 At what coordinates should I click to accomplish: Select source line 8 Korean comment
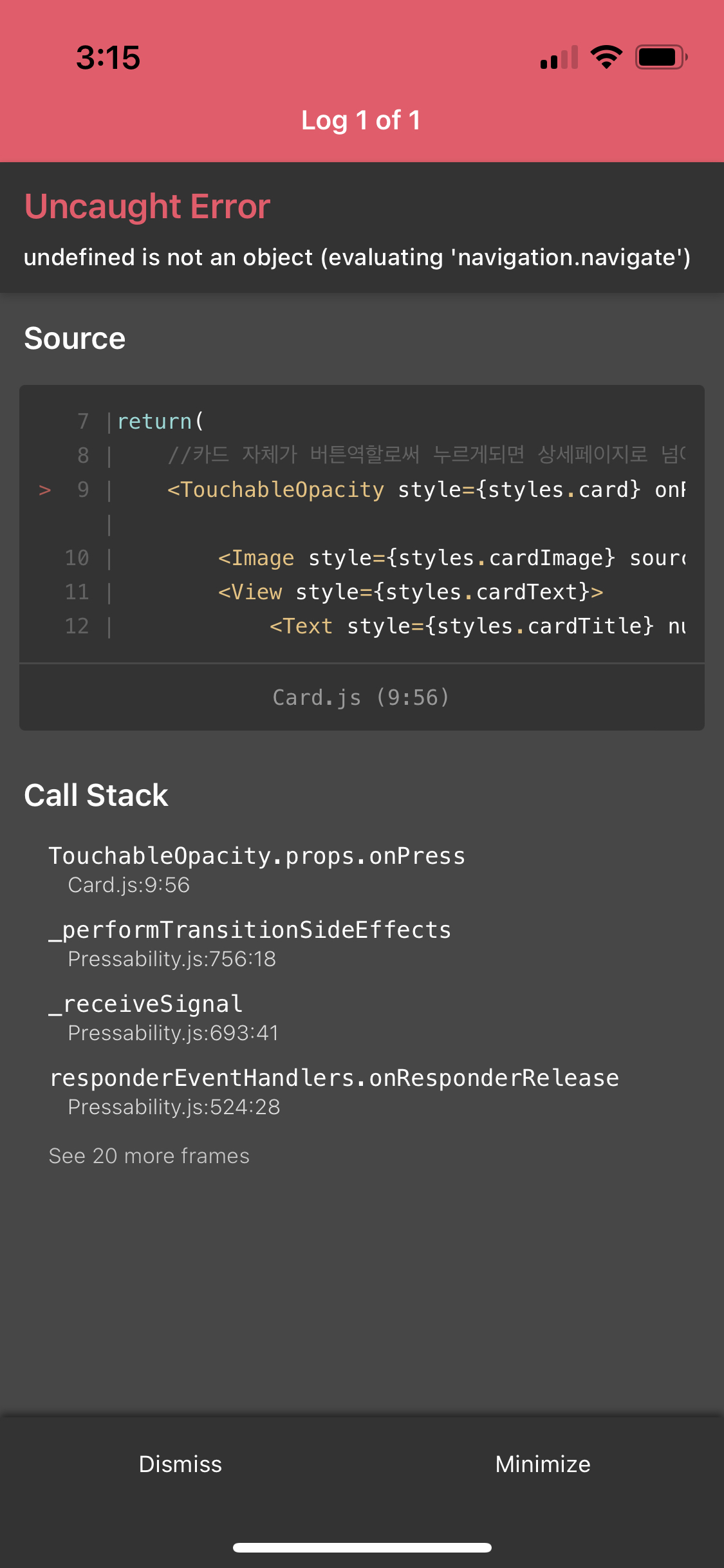pos(426,455)
